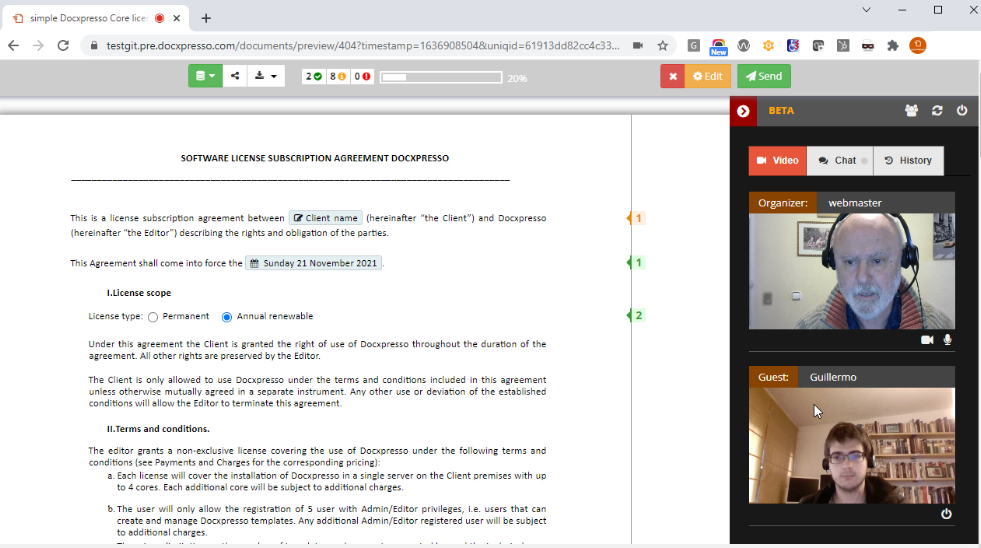Open the tab search chevron dropdown
Screen dimensions: 981x548
click(x=867, y=10)
